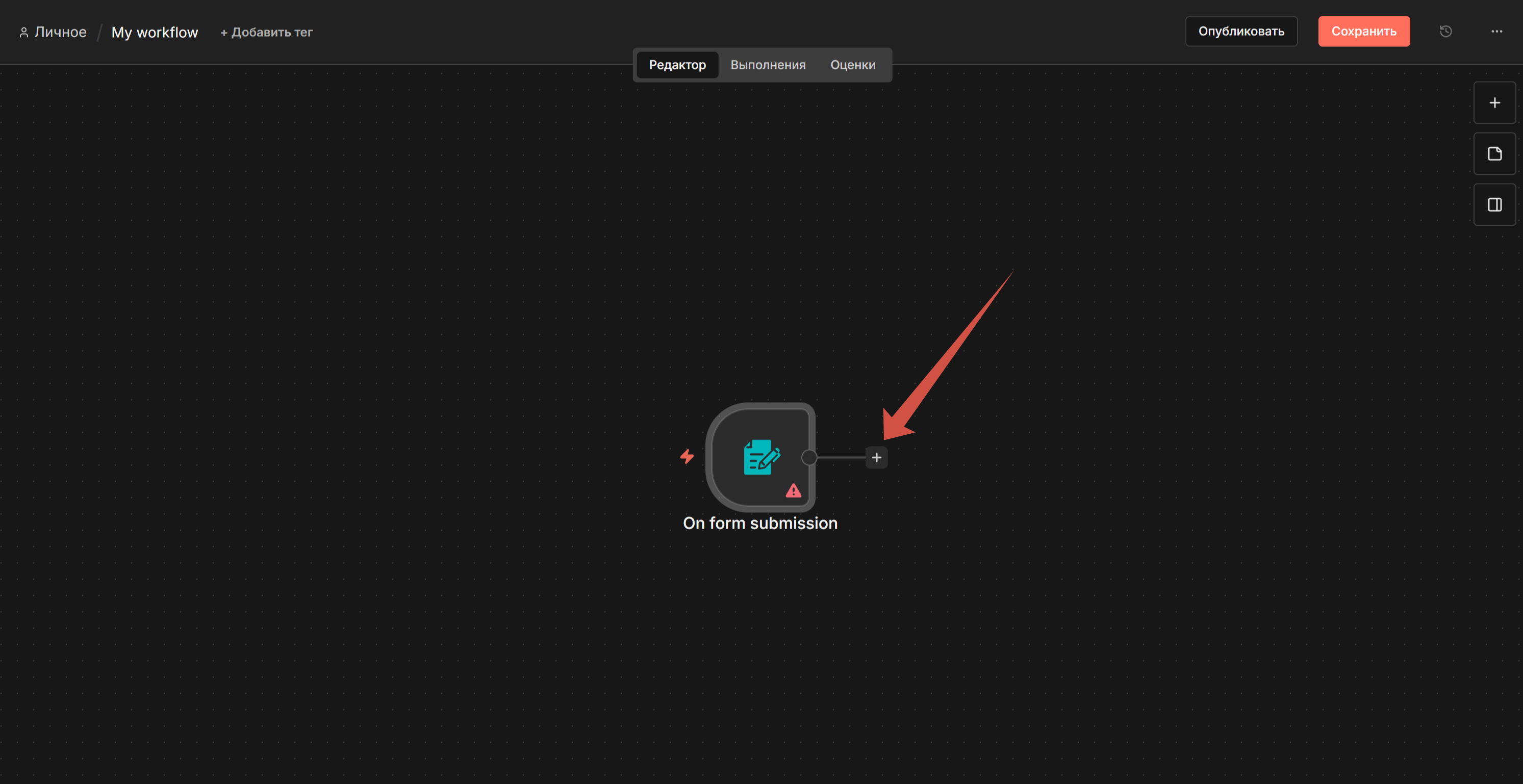The height and width of the screenshot is (784, 1523).
Task: Select the On form submission node icon
Action: click(761, 457)
